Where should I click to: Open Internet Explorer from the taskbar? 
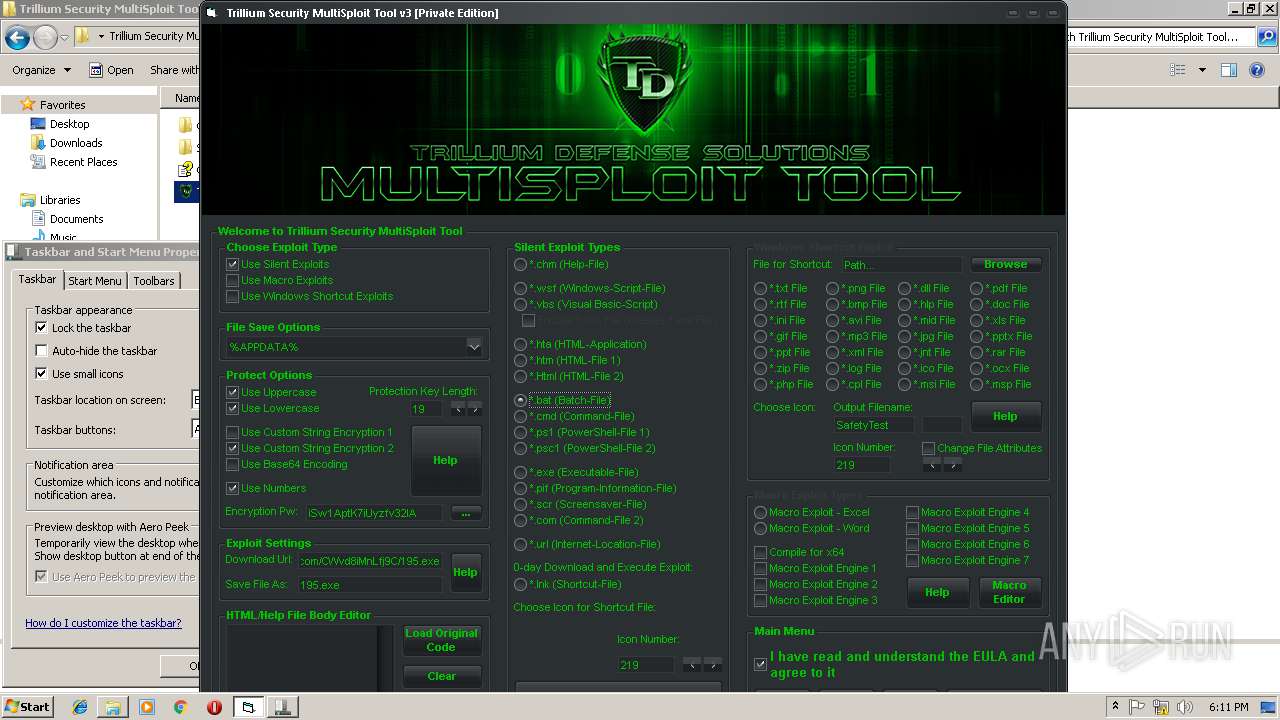tap(80, 707)
